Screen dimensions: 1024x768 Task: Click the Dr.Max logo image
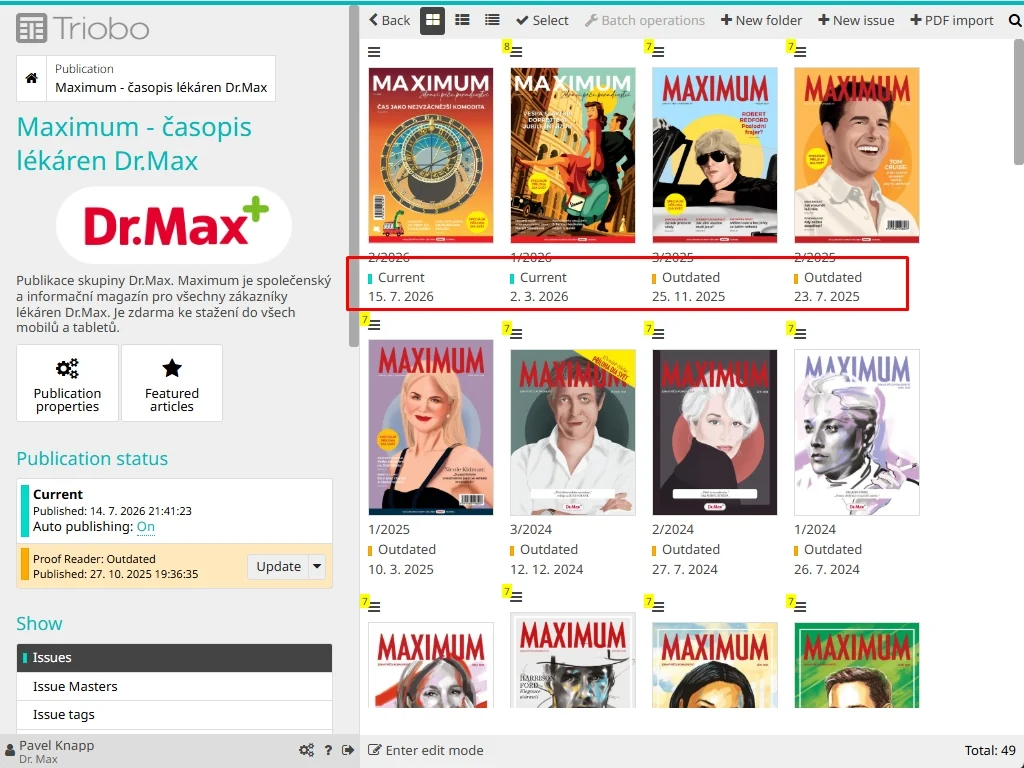(174, 225)
